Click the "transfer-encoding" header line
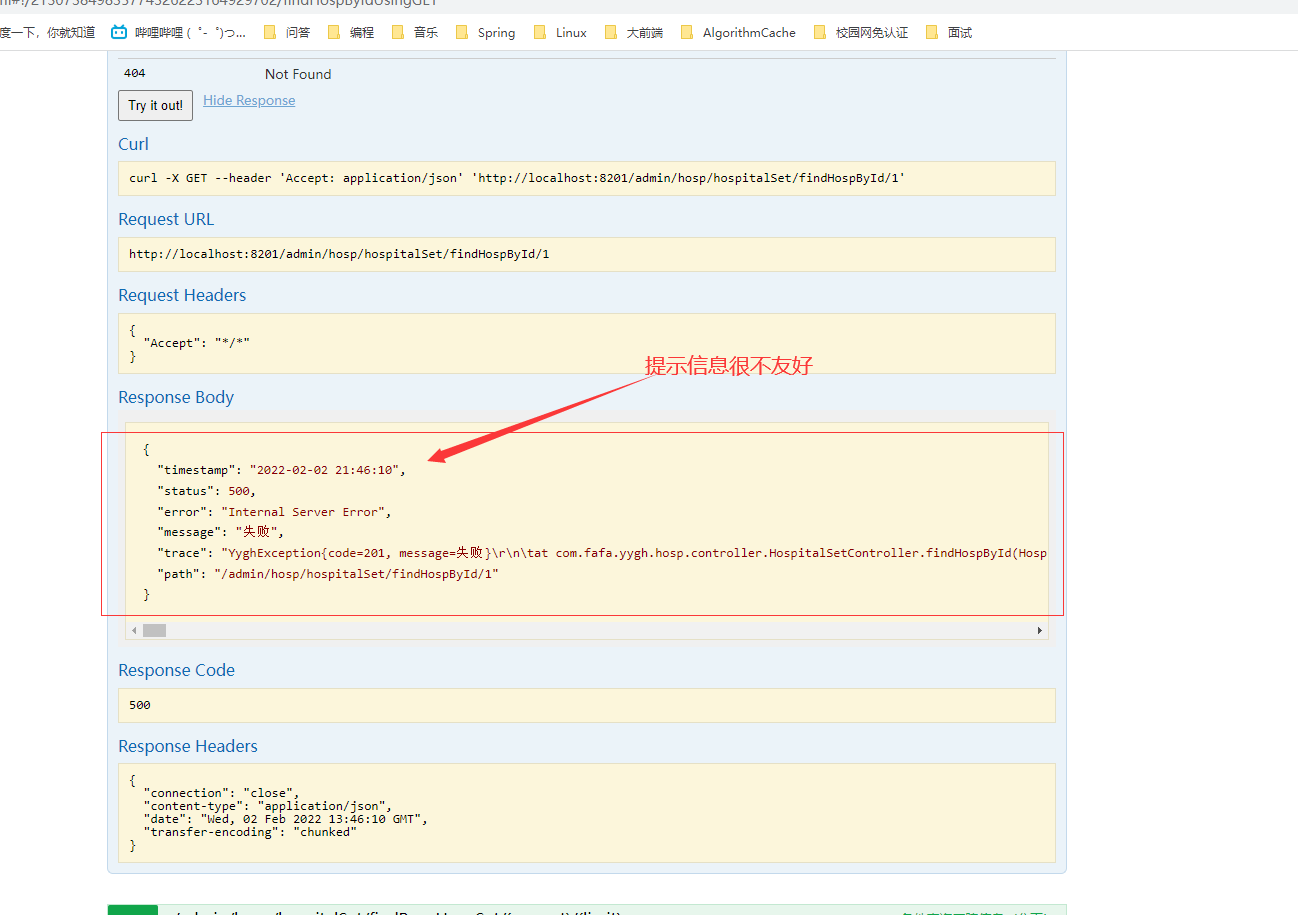Image resolution: width=1298 pixels, height=915 pixels. [250, 832]
